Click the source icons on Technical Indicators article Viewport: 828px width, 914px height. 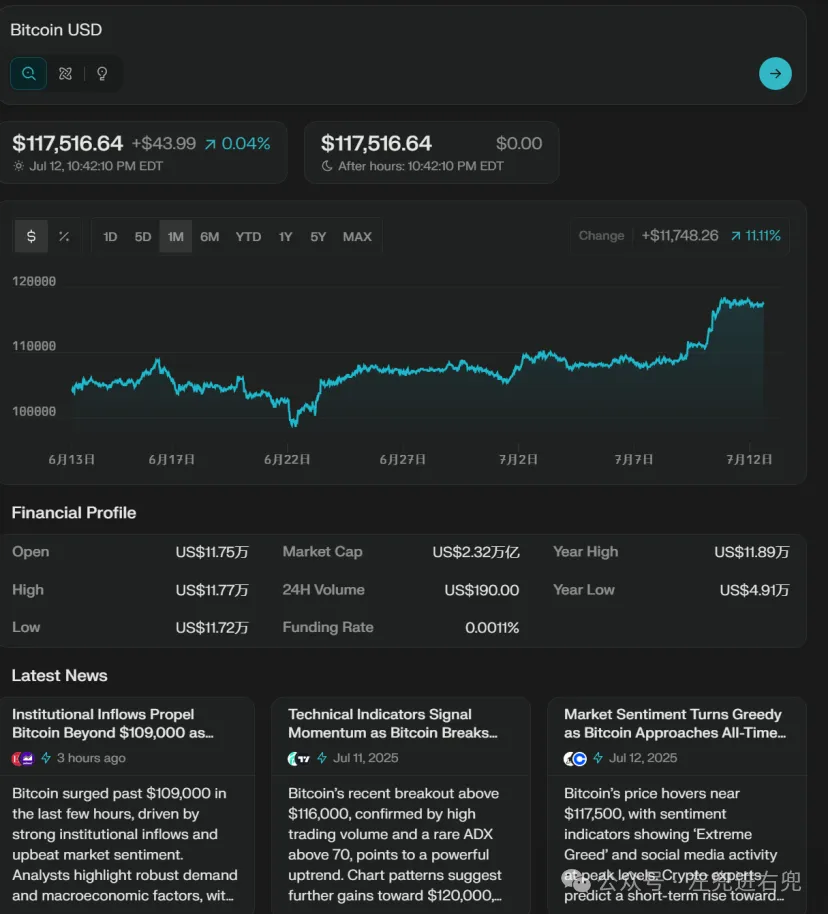[x=299, y=758]
